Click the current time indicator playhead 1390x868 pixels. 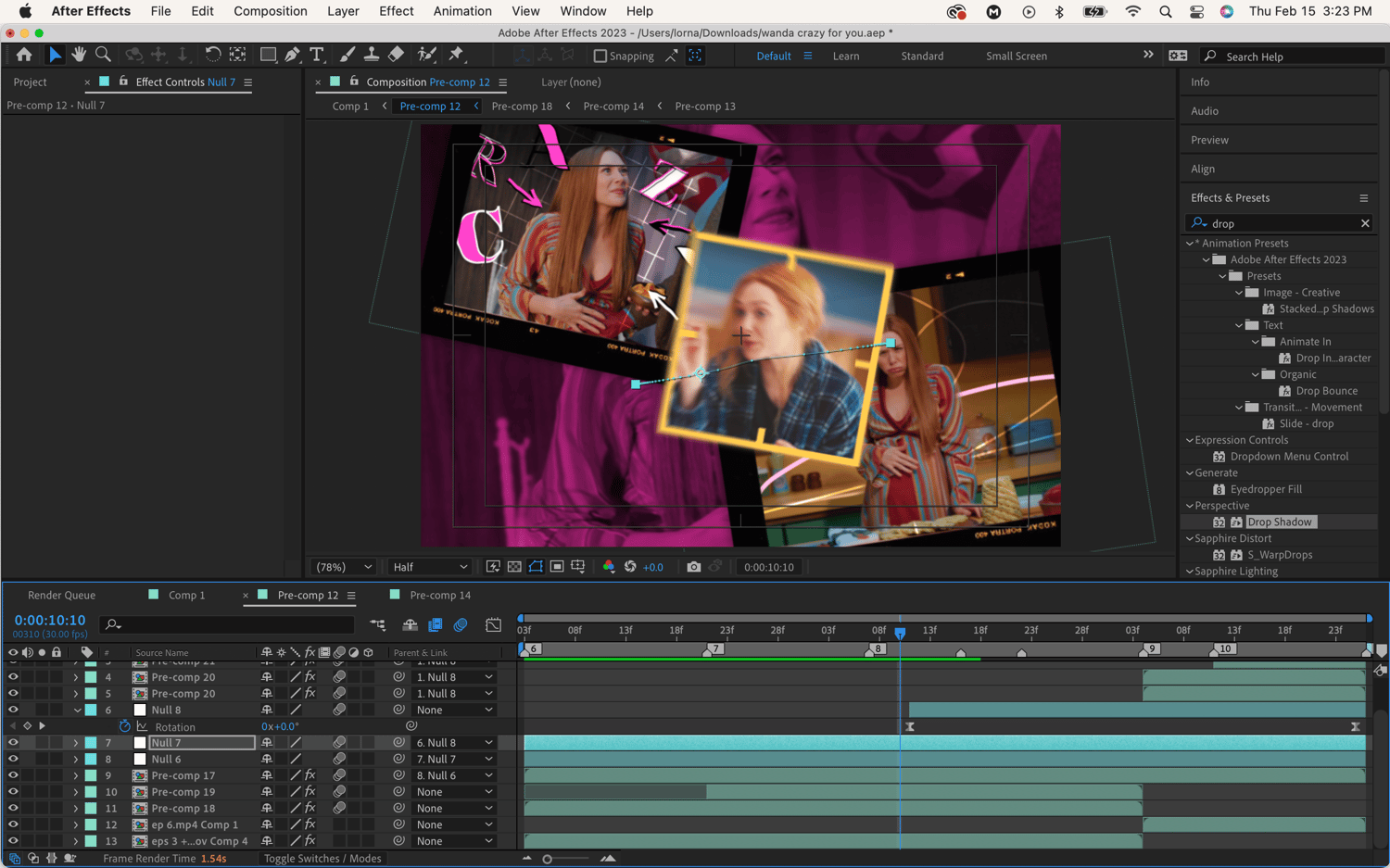(x=900, y=633)
